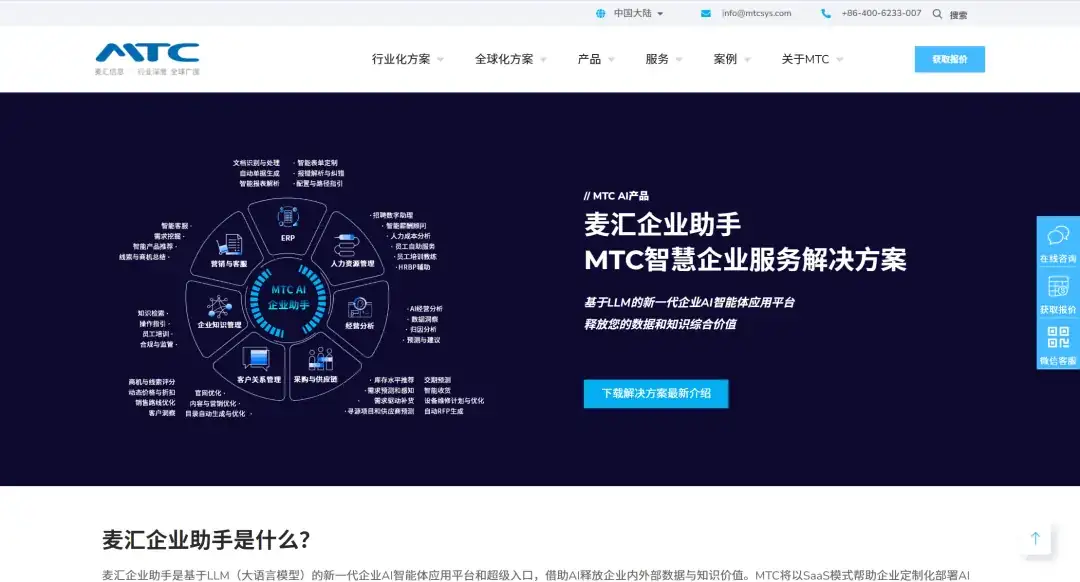This screenshot has width=1080, height=582.
Task: Open the 在线咨询 chat icon on right sidebar
Action: coord(1058,235)
